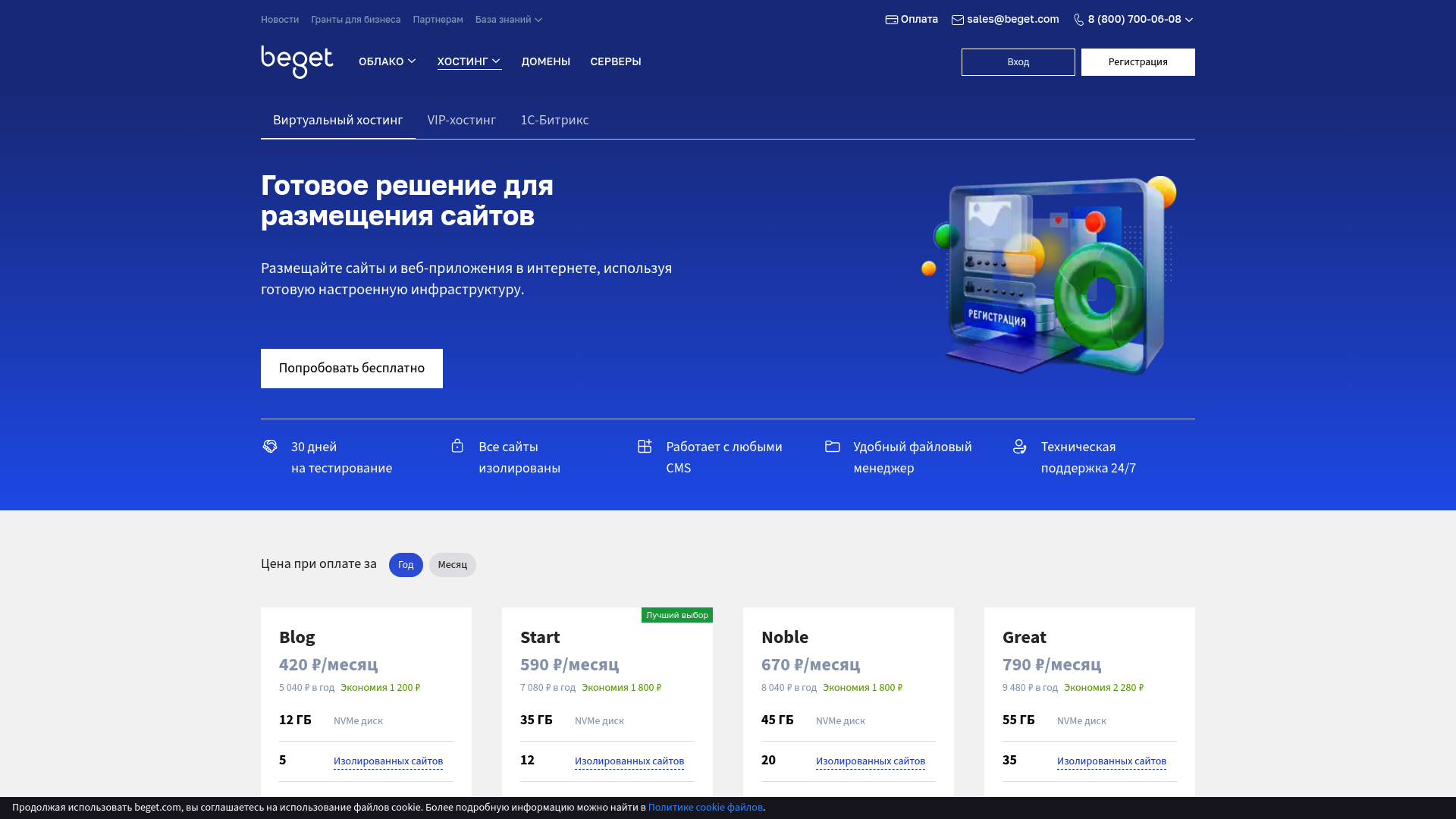Open the 1С-Битрикс tab
The width and height of the screenshot is (1456, 819).
554,120
